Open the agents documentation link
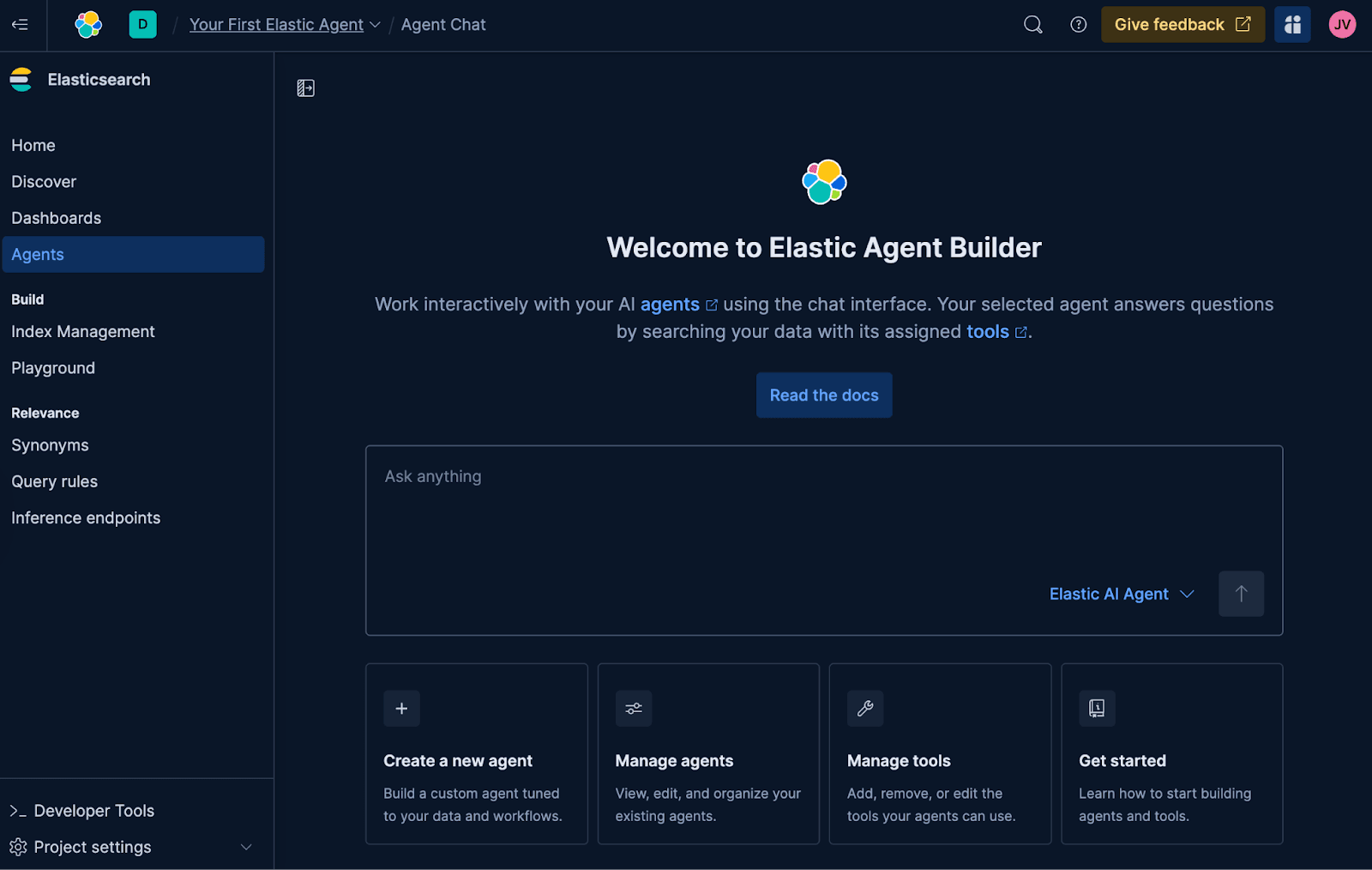Image resolution: width=1372 pixels, height=870 pixels. (671, 304)
